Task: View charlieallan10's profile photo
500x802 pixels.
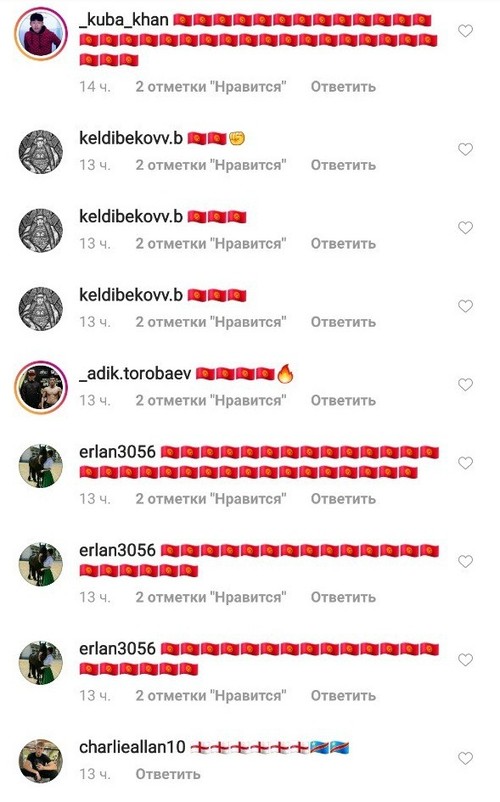Action: pyautogui.click(x=40, y=761)
